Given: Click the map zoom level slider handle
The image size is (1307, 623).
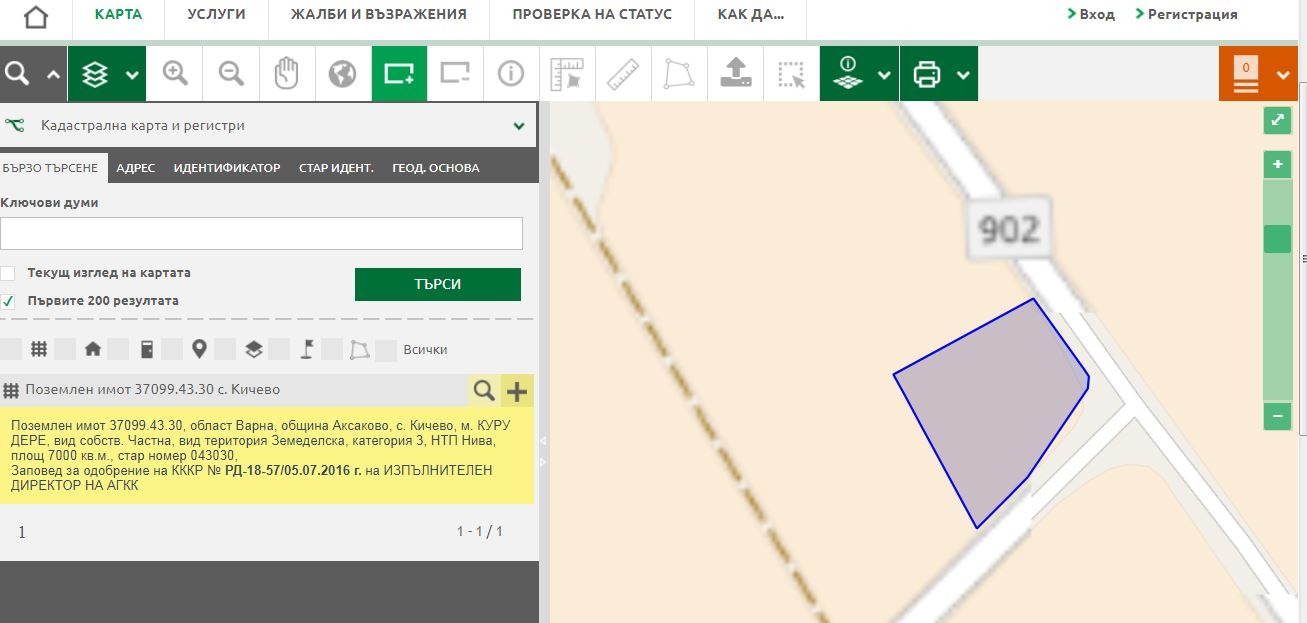Looking at the screenshot, I should coord(1277,239).
